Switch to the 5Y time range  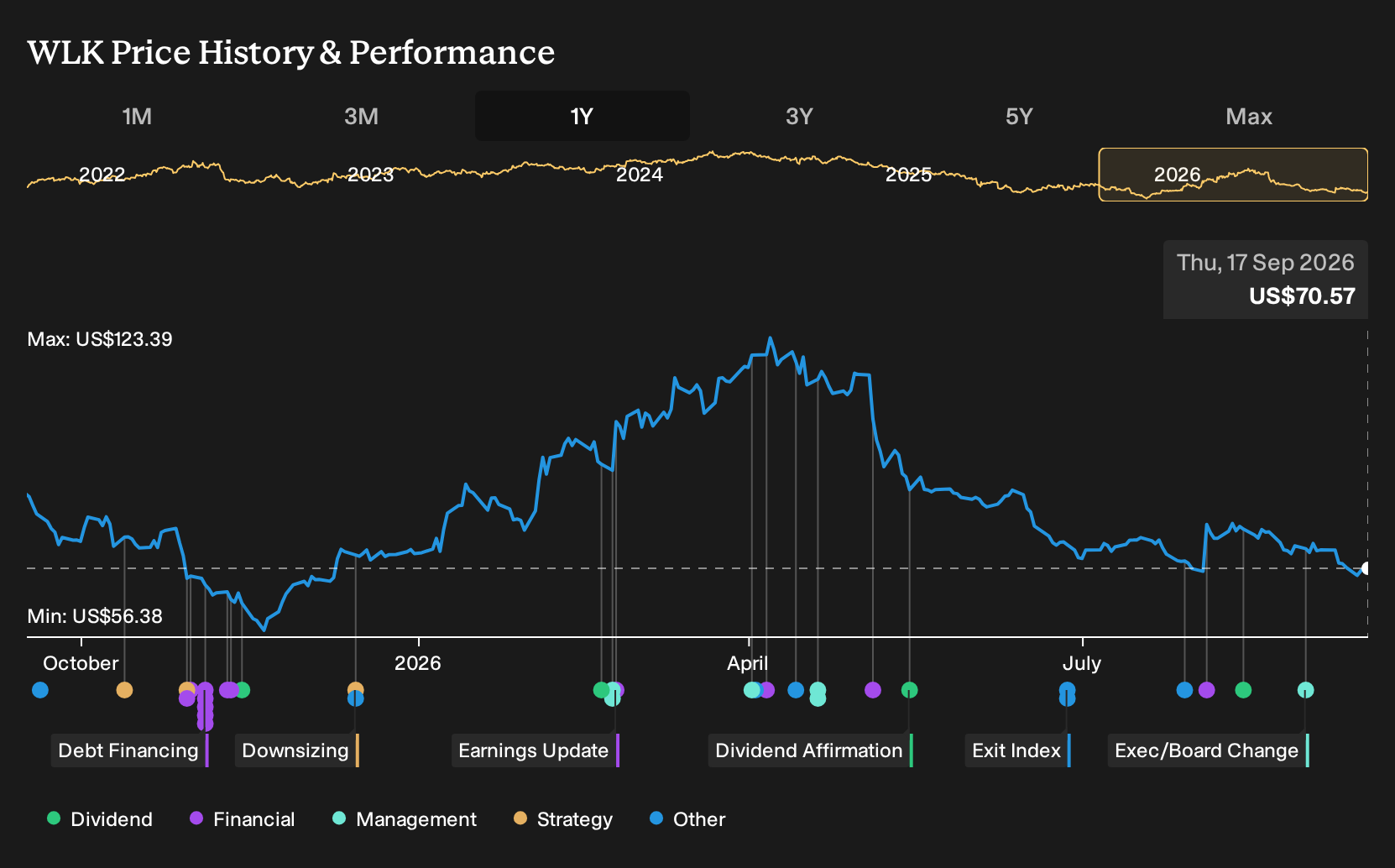(x=1019, y=116)
